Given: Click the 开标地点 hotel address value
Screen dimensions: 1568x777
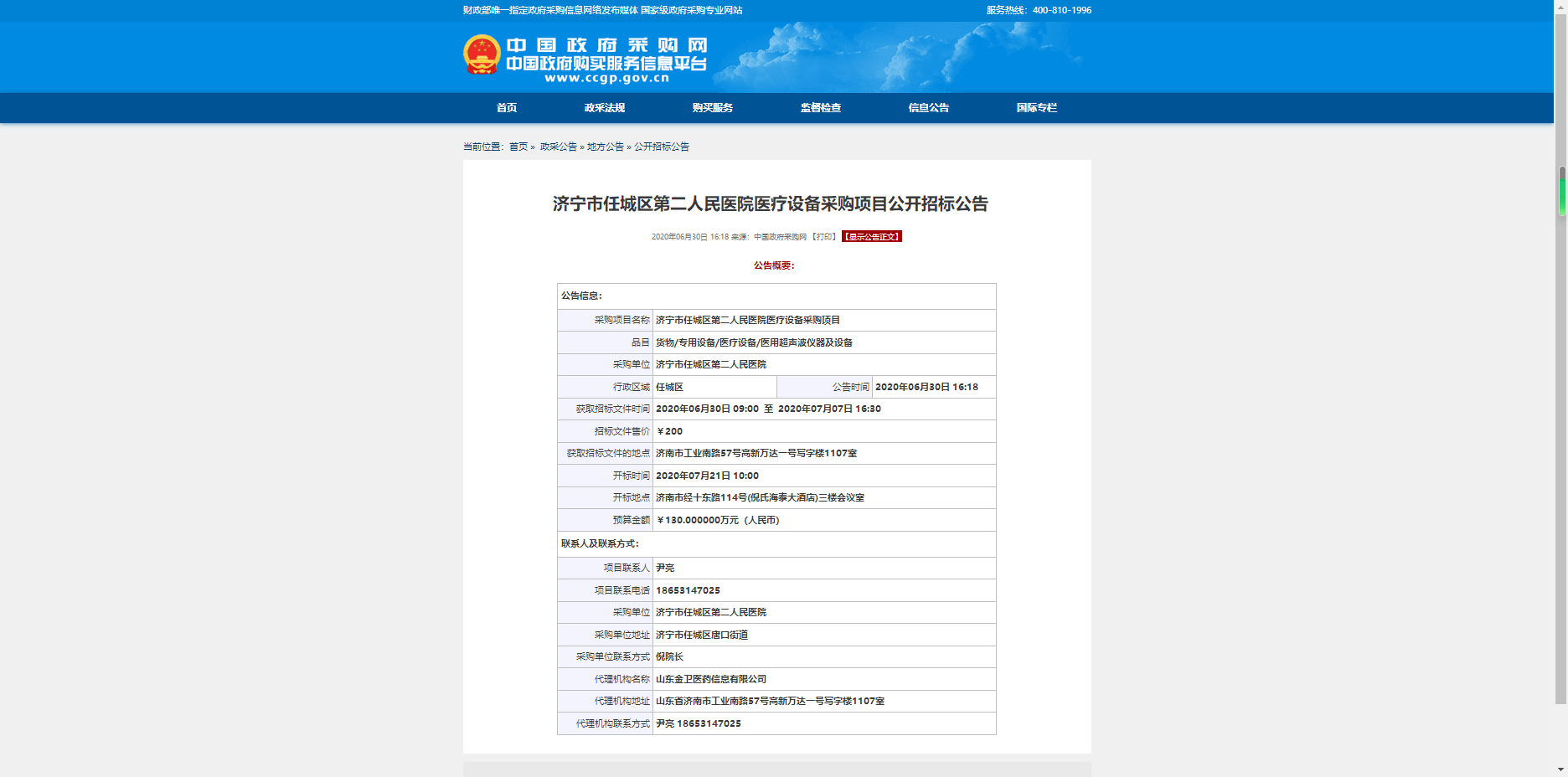Looking at the screenshot, I should [760, 497].
